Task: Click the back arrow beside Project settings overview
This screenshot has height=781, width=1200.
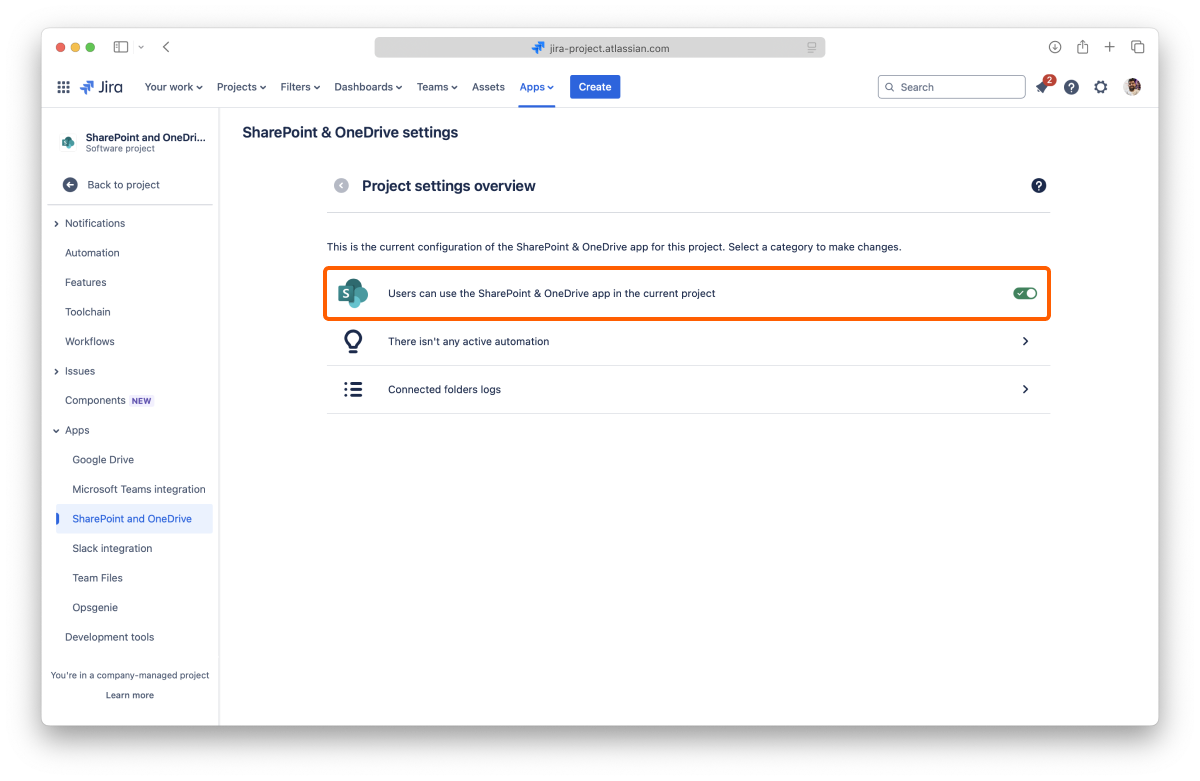Action: tap(342, 186)
